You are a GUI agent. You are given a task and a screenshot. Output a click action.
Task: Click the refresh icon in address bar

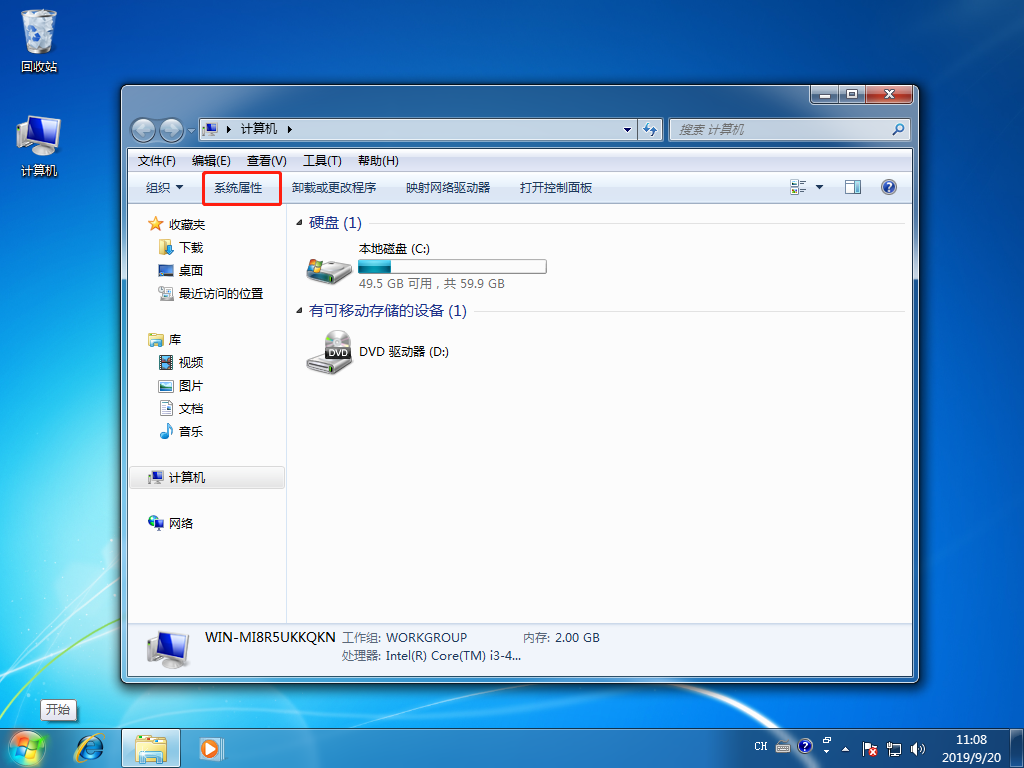pyautogui.click(x=649, y=129)
